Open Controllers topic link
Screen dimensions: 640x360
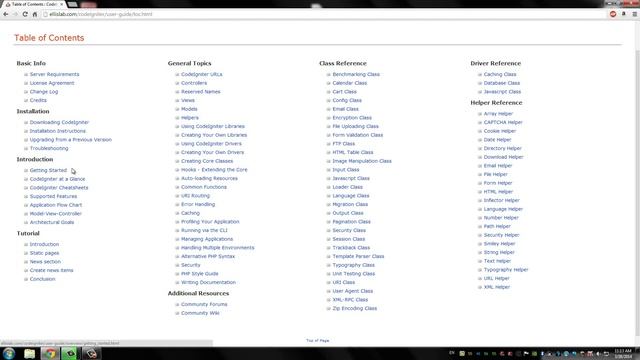click(x=194, y=83)
